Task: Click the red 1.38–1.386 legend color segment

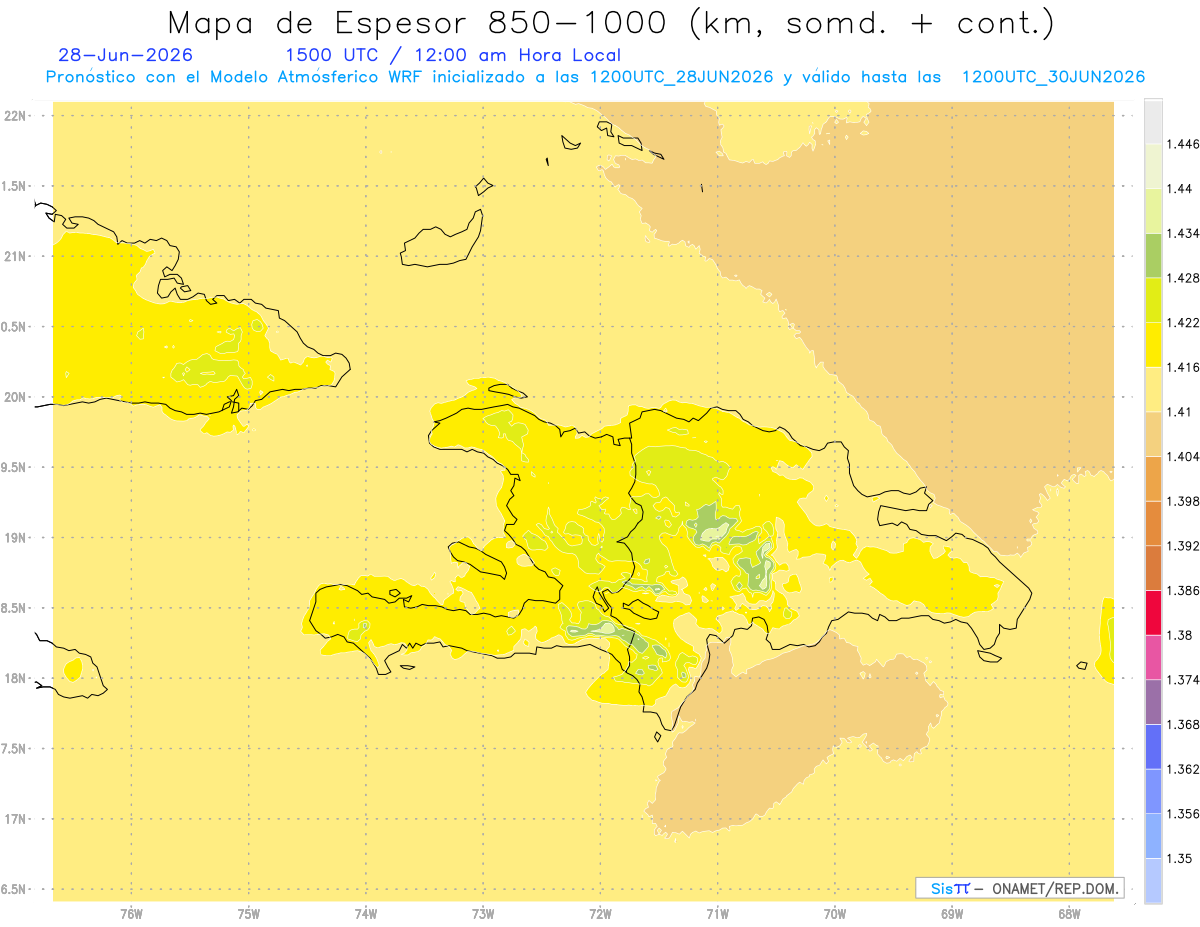Action: [1153, 612]
